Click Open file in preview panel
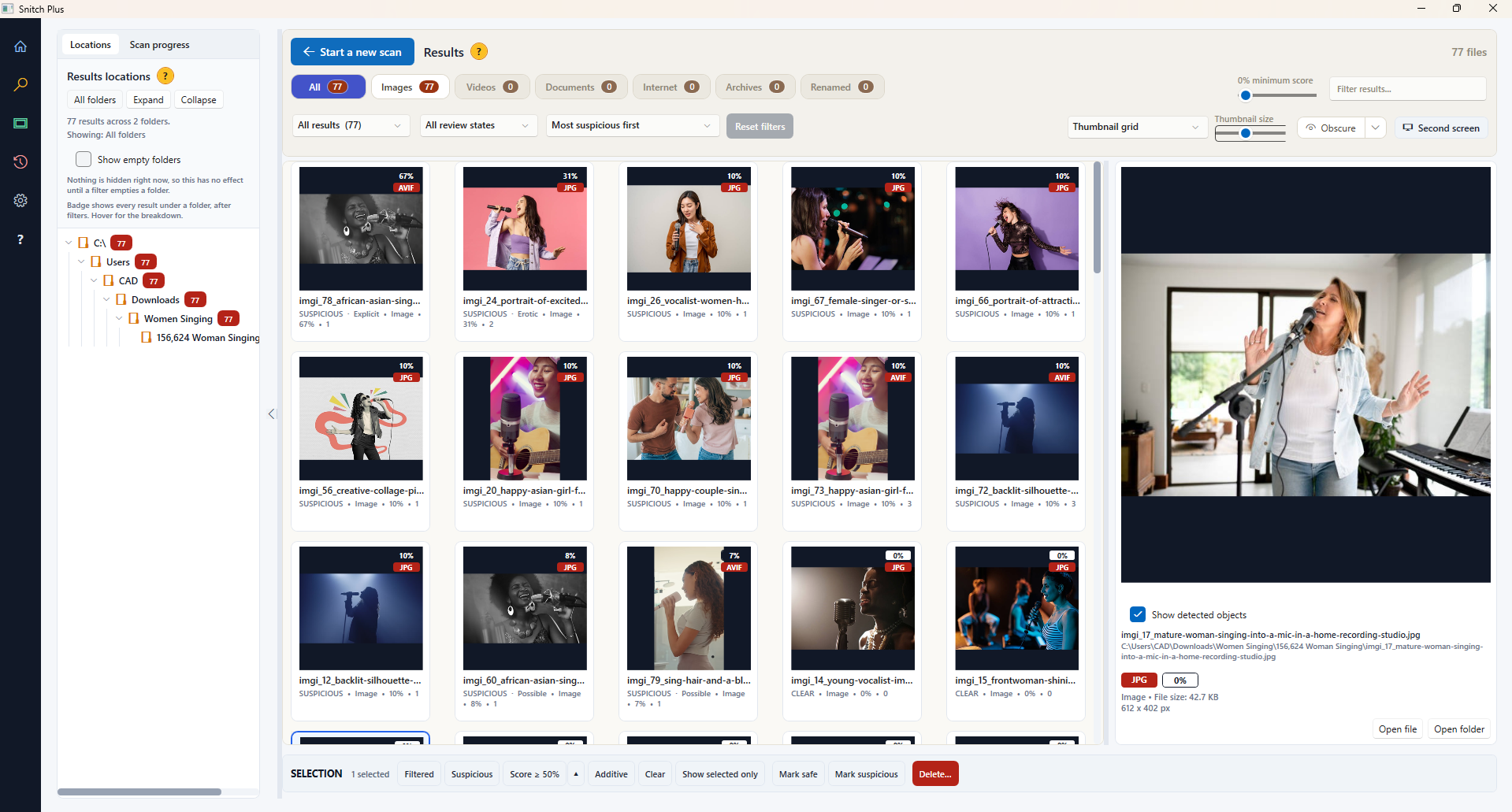 click(x=1398, y=729)
